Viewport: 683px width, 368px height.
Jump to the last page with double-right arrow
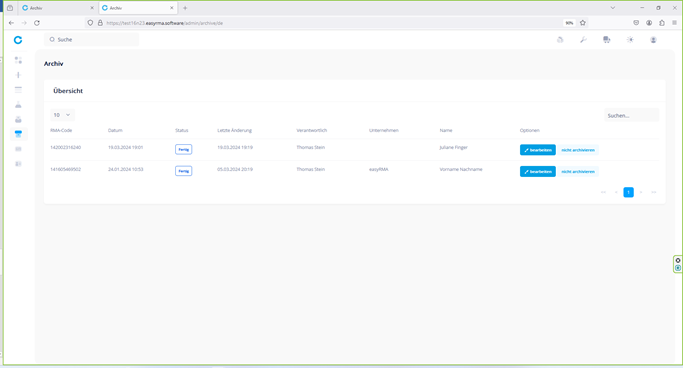tap(653, 192)
